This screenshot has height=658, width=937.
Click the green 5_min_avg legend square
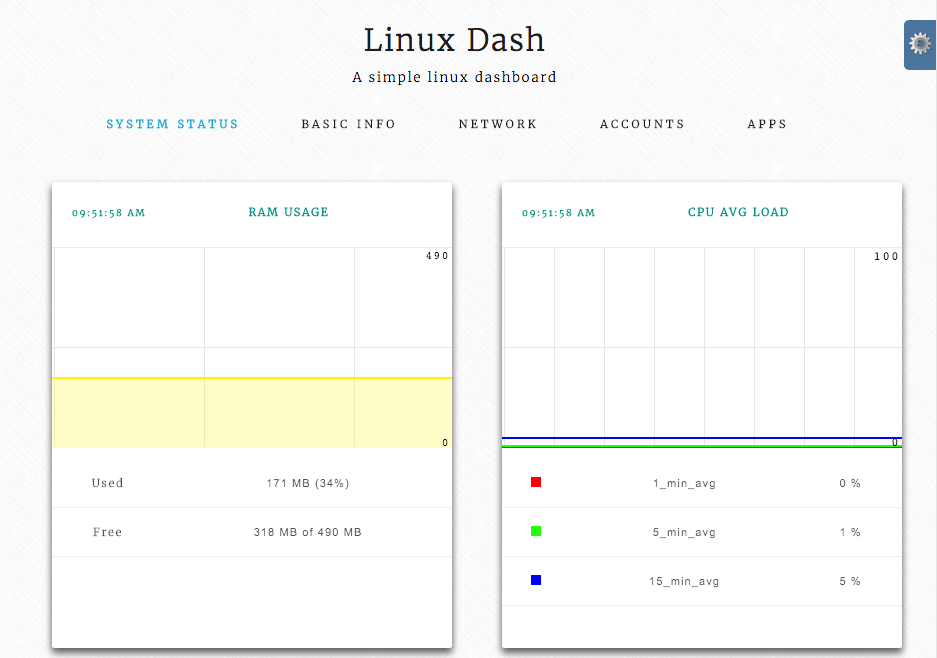536,531
